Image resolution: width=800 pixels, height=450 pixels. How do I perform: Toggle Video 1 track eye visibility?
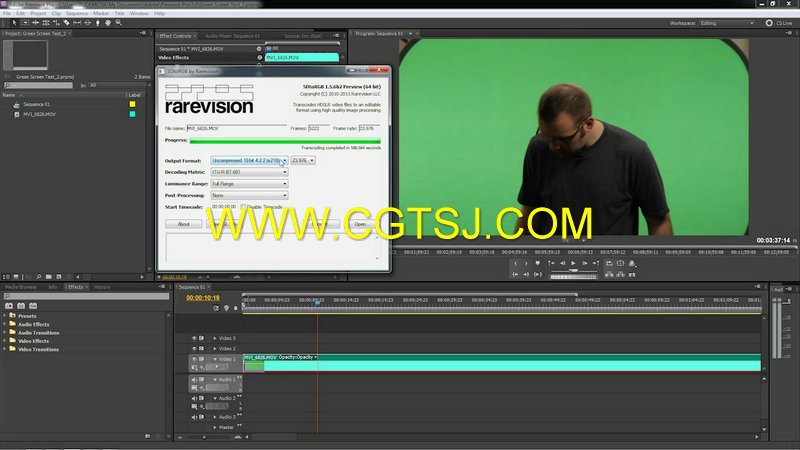coord(194,357)
